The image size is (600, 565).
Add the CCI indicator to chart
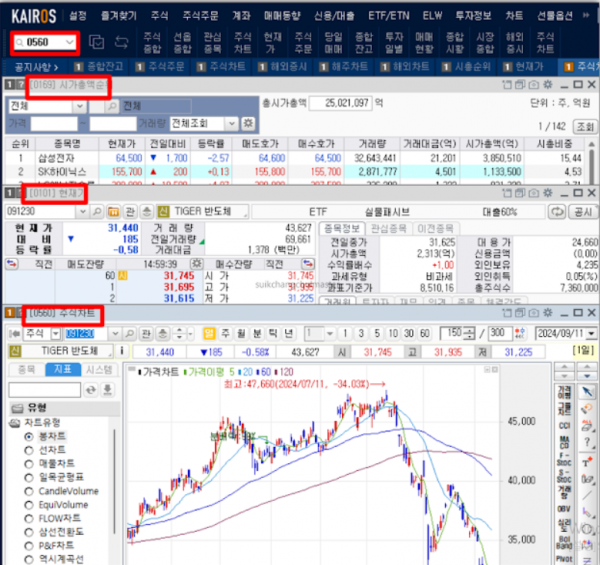tap(564, 425)
